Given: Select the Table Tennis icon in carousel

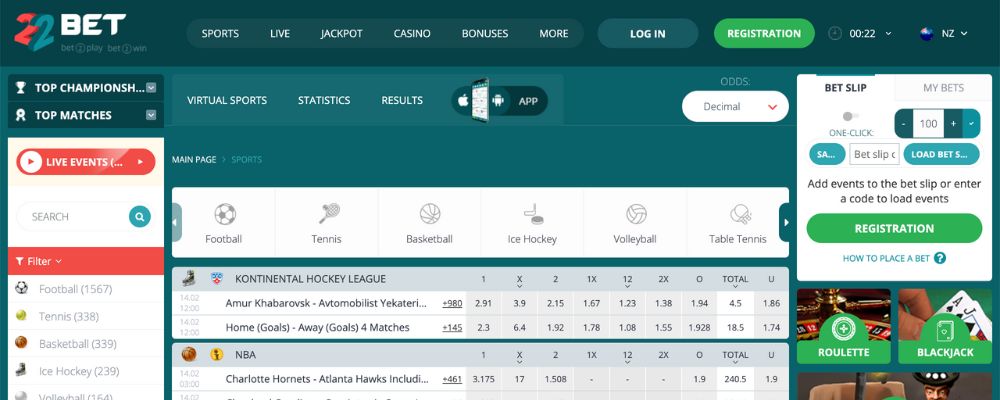Looking at the screenshot, I should coord(740,214).
